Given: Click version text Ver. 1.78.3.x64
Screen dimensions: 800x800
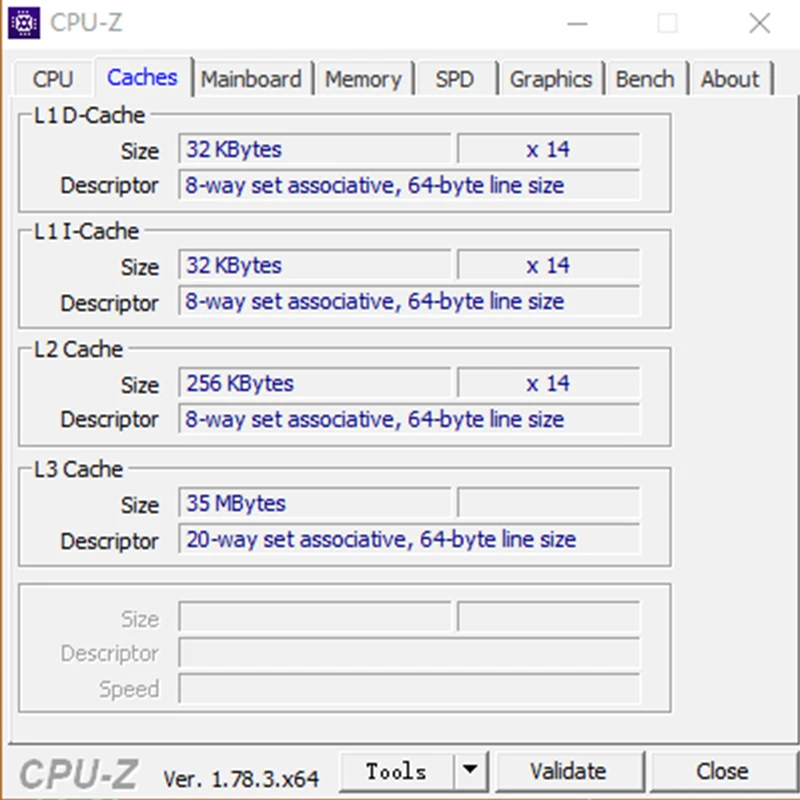Looking at the screenshot, I should coord(241,779).
